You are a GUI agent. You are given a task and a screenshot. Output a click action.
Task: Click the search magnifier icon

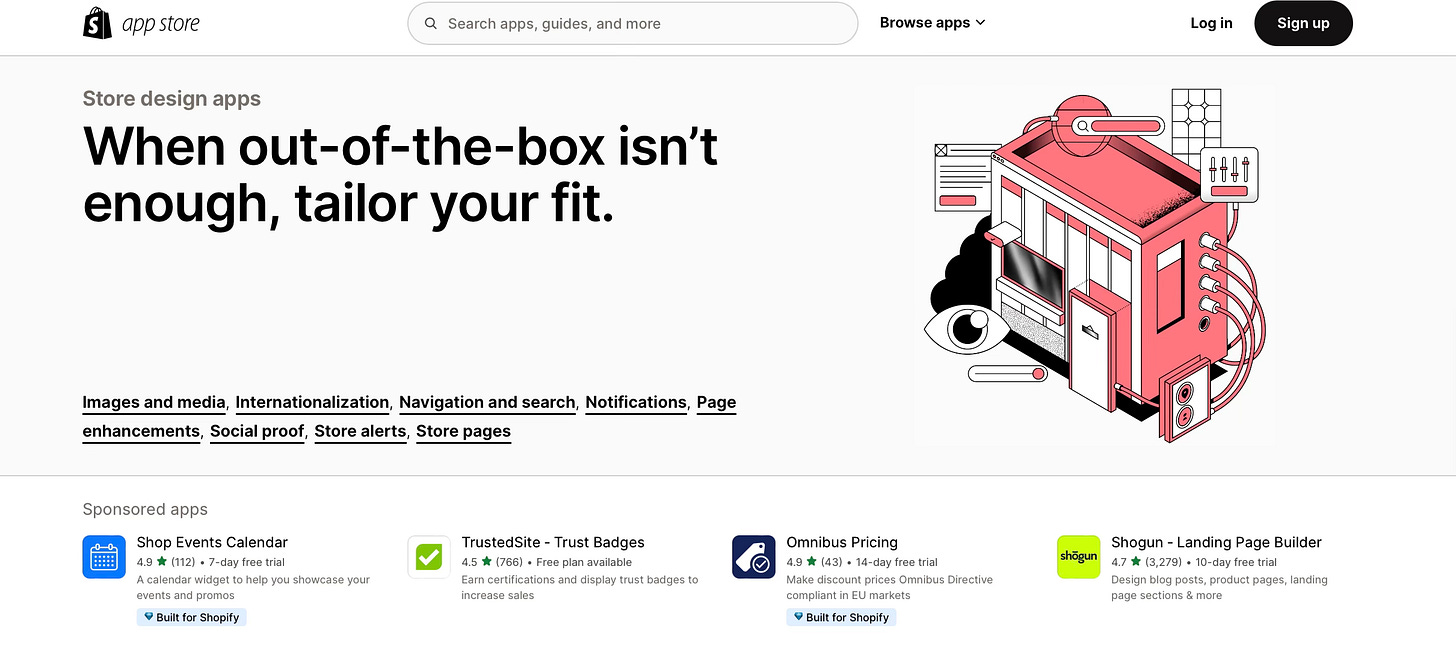pos(431,23)
